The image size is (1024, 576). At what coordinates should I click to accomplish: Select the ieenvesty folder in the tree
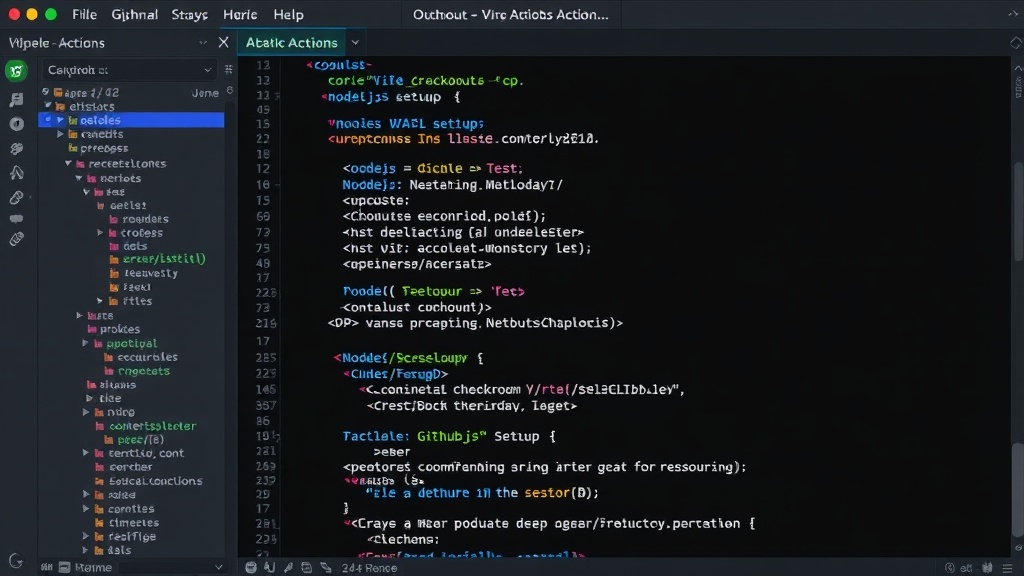[150, 274]
